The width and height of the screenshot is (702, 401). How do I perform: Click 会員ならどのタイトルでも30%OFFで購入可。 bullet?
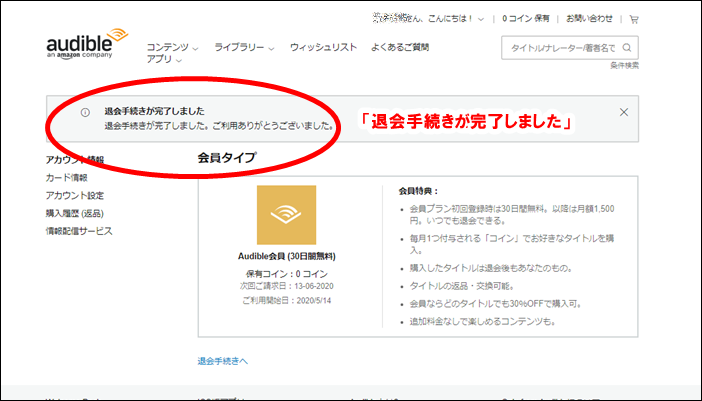(496, 304)
